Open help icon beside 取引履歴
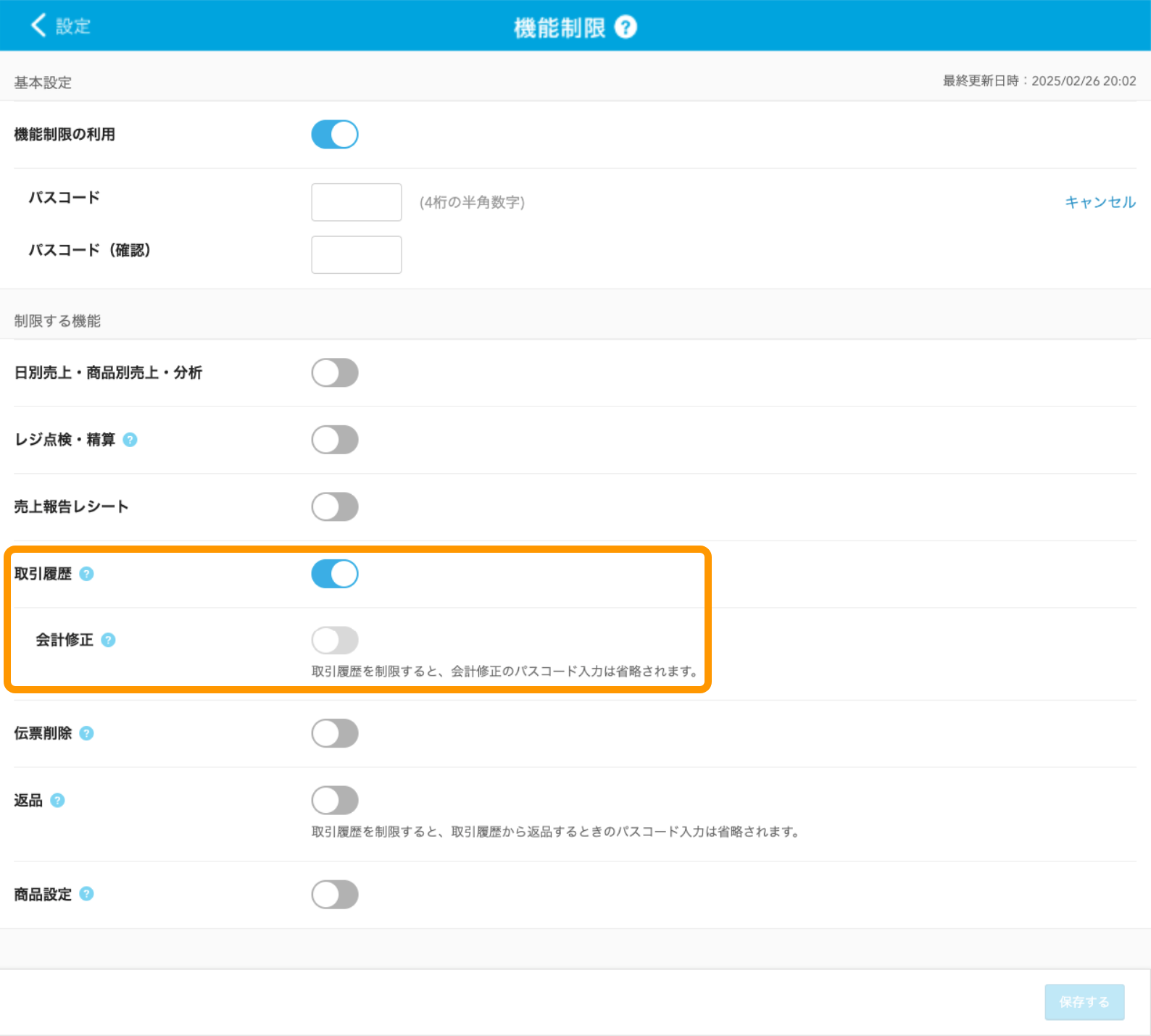This screenshot has height=1036, width=1151. click(86, 574)
